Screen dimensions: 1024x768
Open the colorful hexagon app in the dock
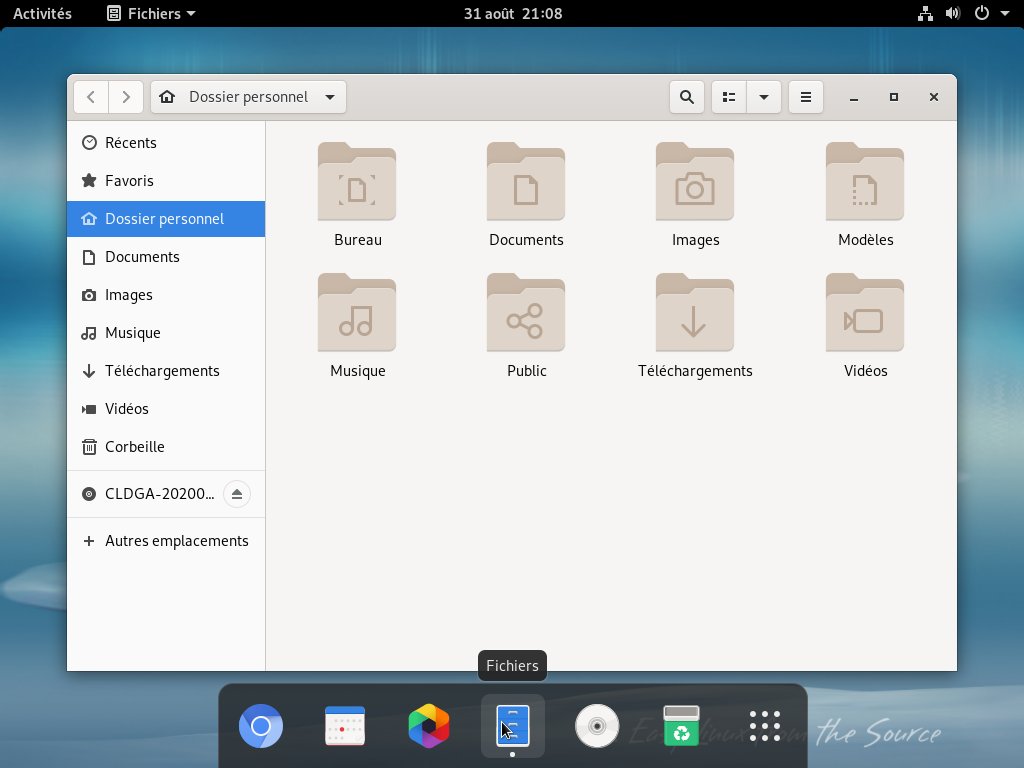pos(428,726)
